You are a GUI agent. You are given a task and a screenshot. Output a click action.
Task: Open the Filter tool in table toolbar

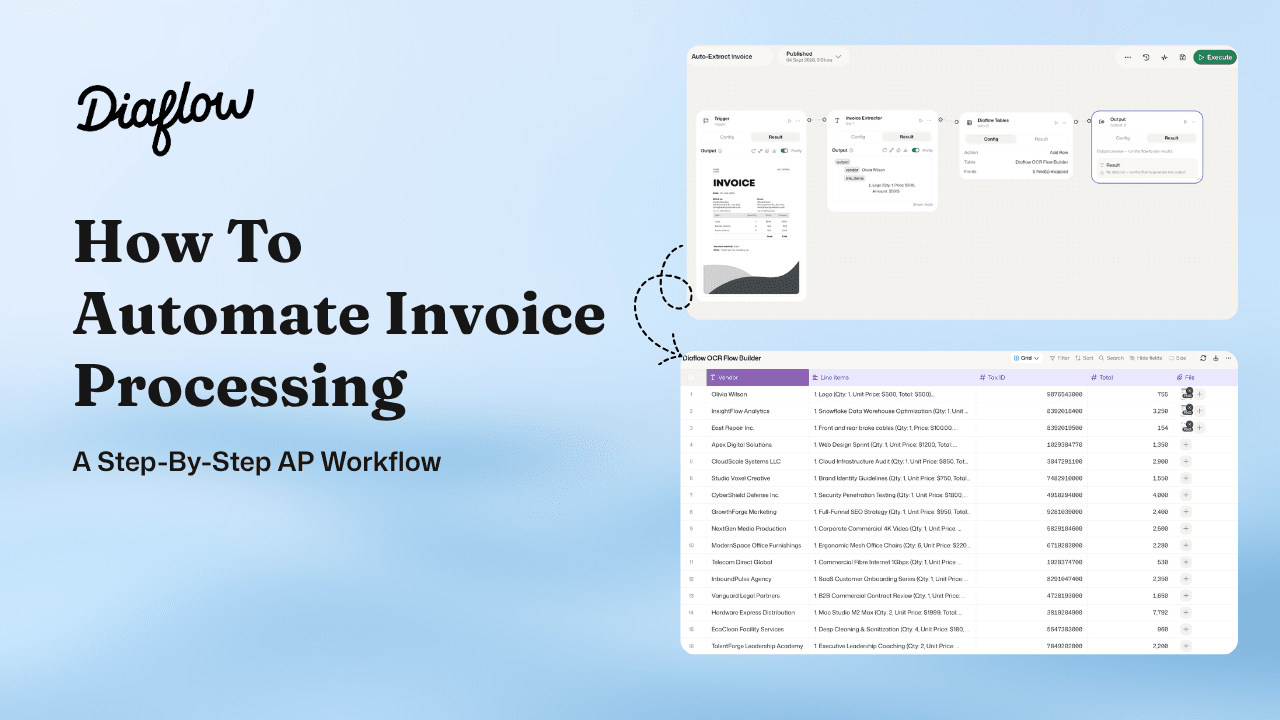click(1059, 358)
